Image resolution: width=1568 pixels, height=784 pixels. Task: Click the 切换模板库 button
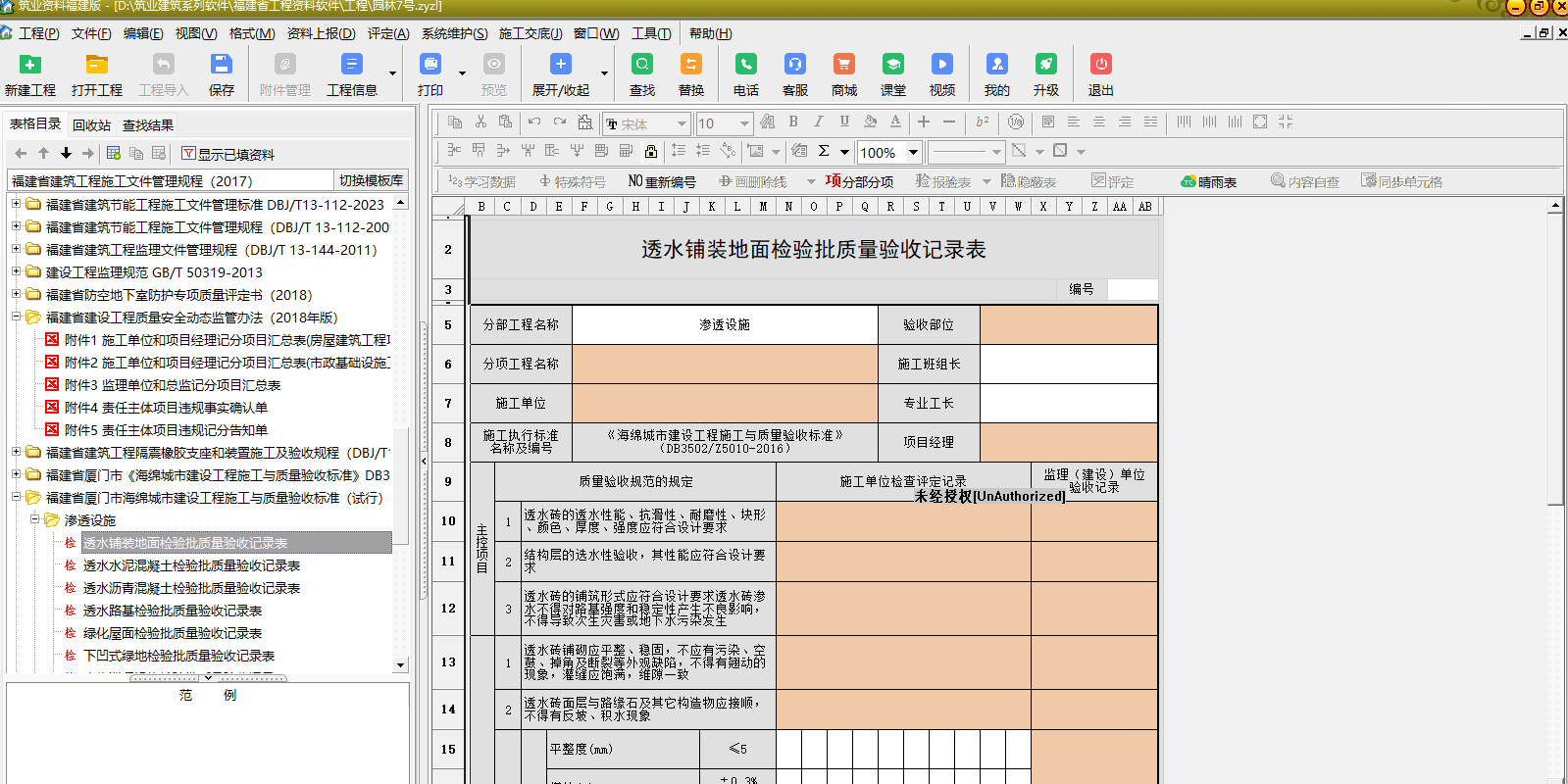coord(371,180)
